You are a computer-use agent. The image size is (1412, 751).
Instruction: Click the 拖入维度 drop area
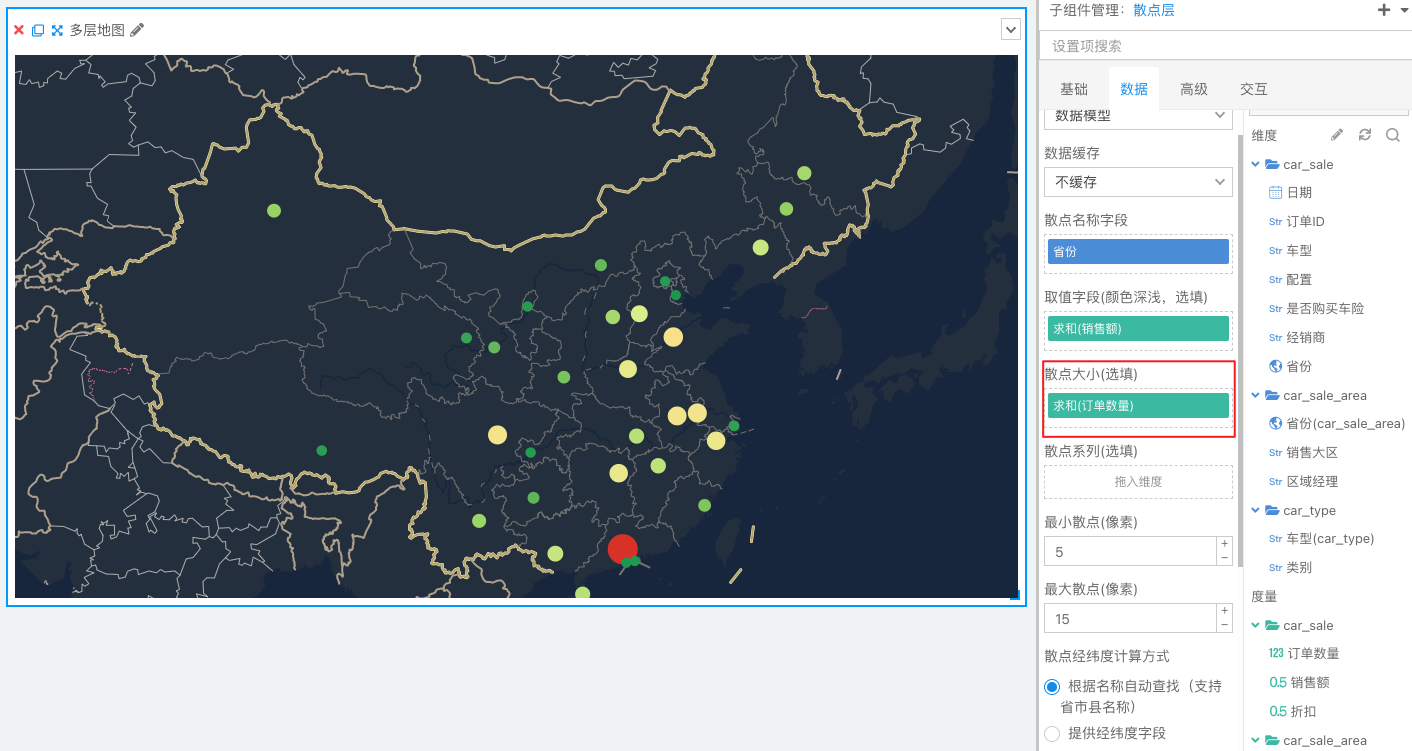[1138, 482]
